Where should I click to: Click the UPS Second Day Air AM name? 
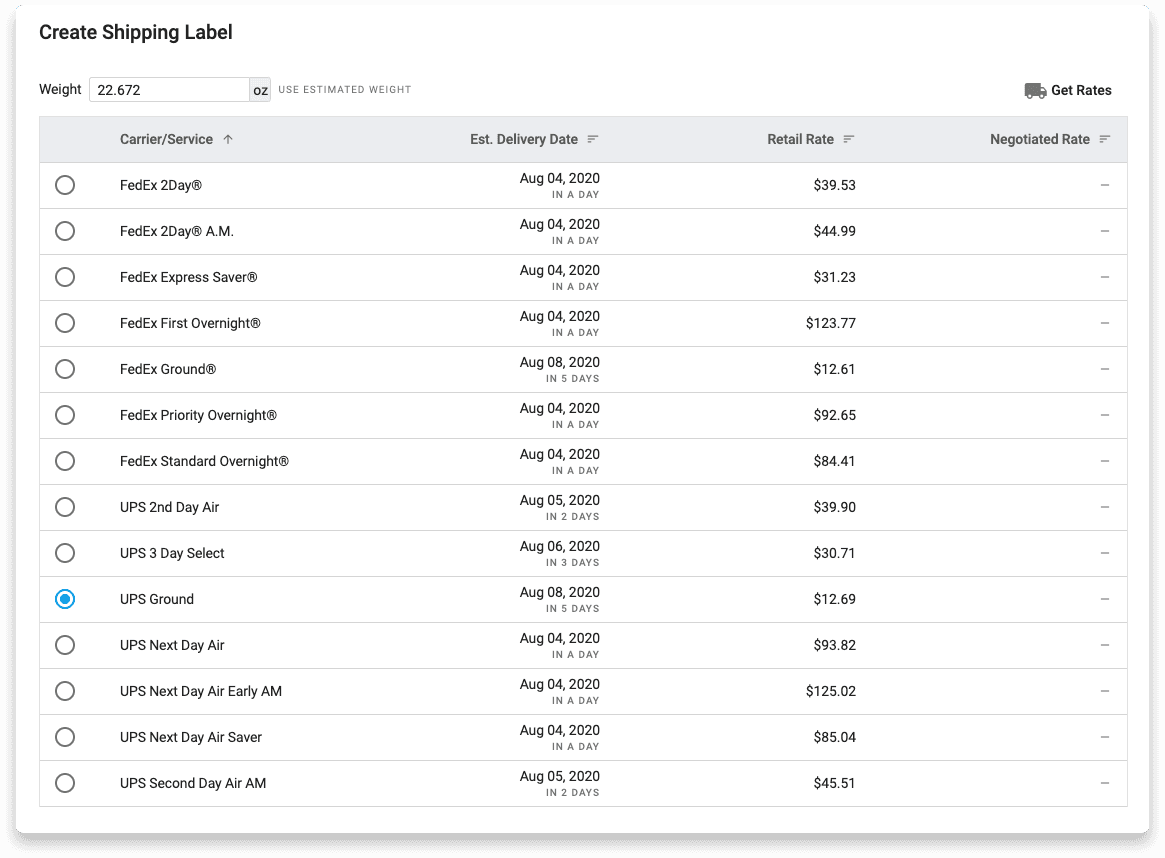193,783
